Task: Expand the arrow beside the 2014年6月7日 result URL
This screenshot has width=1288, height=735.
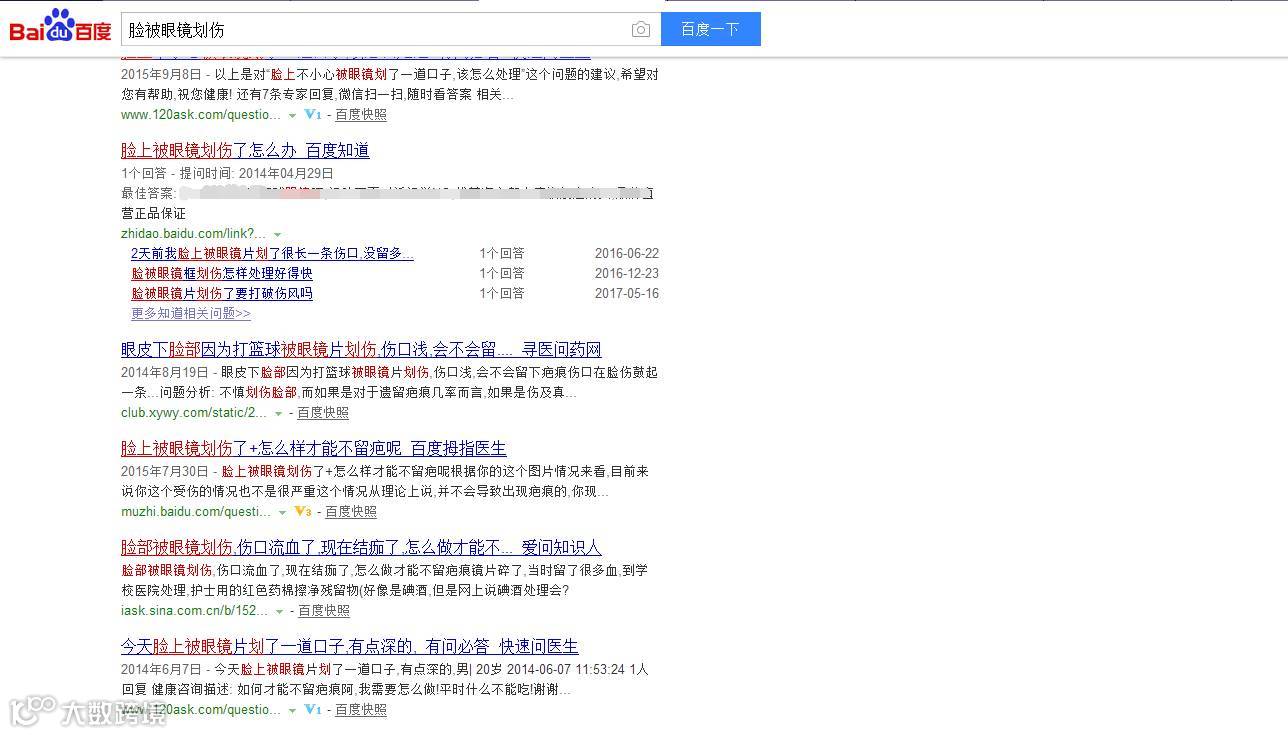Action: coord(292,710)
